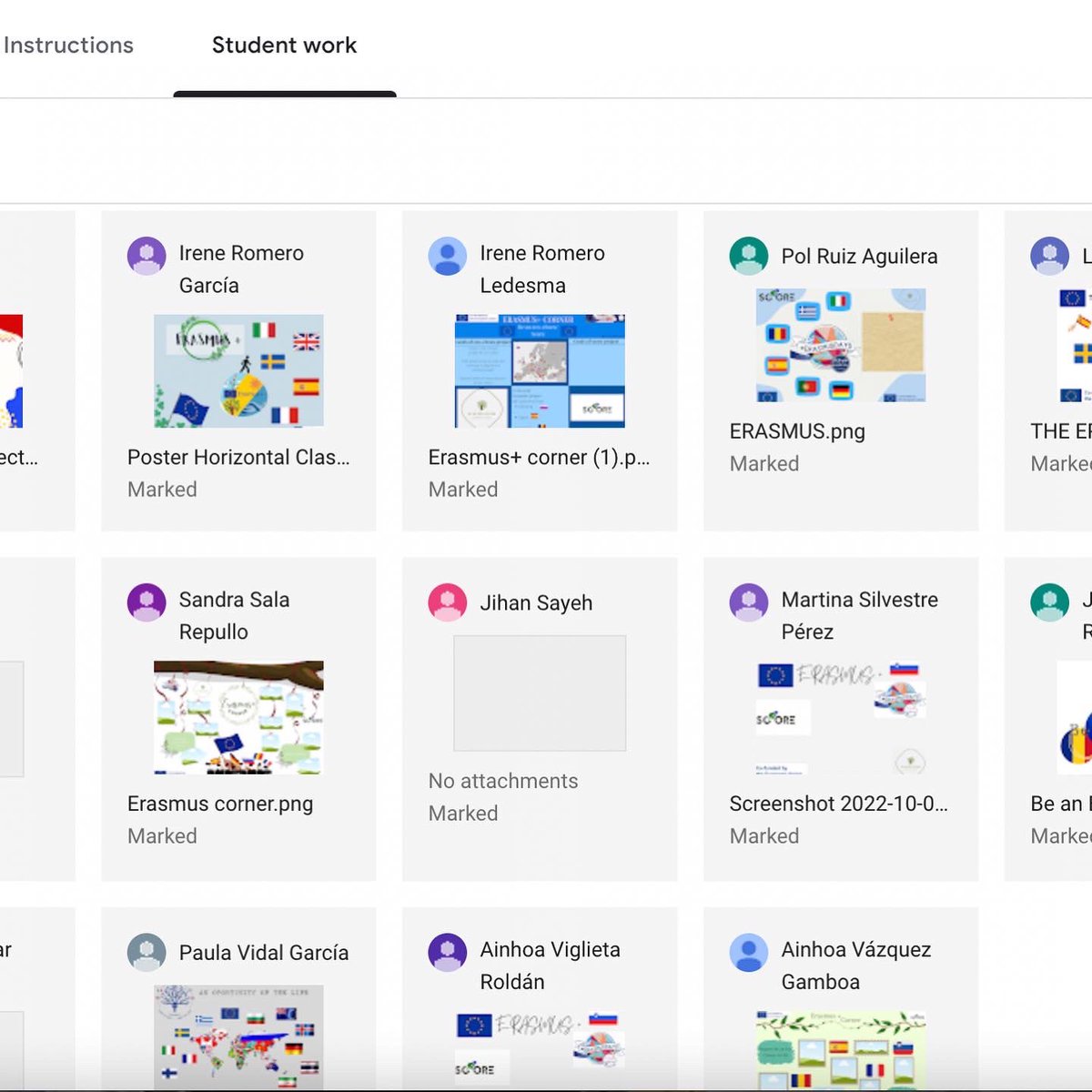Click student name Sandra Sala Repullo

[234, 616]
